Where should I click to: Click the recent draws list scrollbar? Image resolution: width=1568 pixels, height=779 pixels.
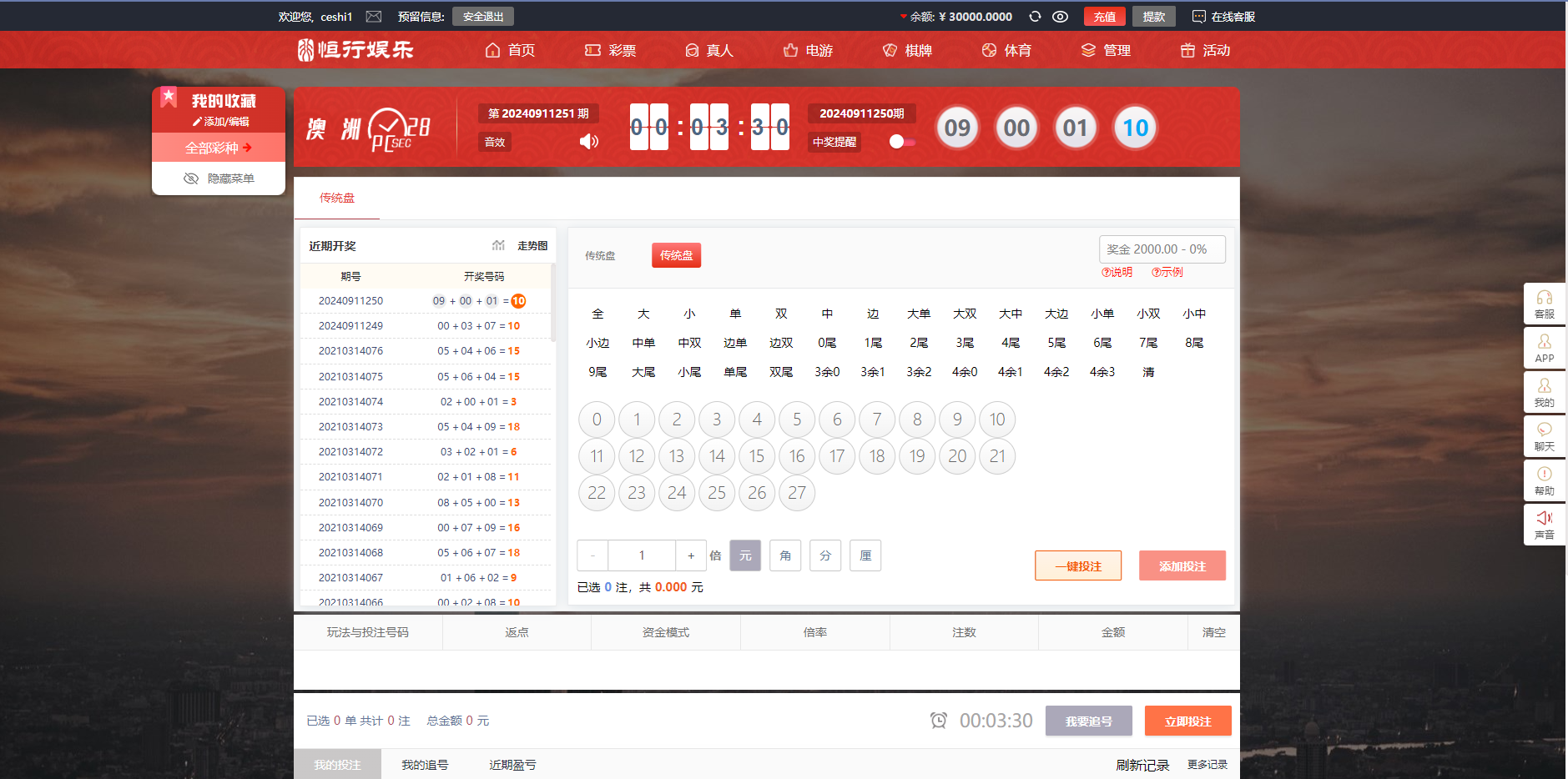click(x=552, y=304)
